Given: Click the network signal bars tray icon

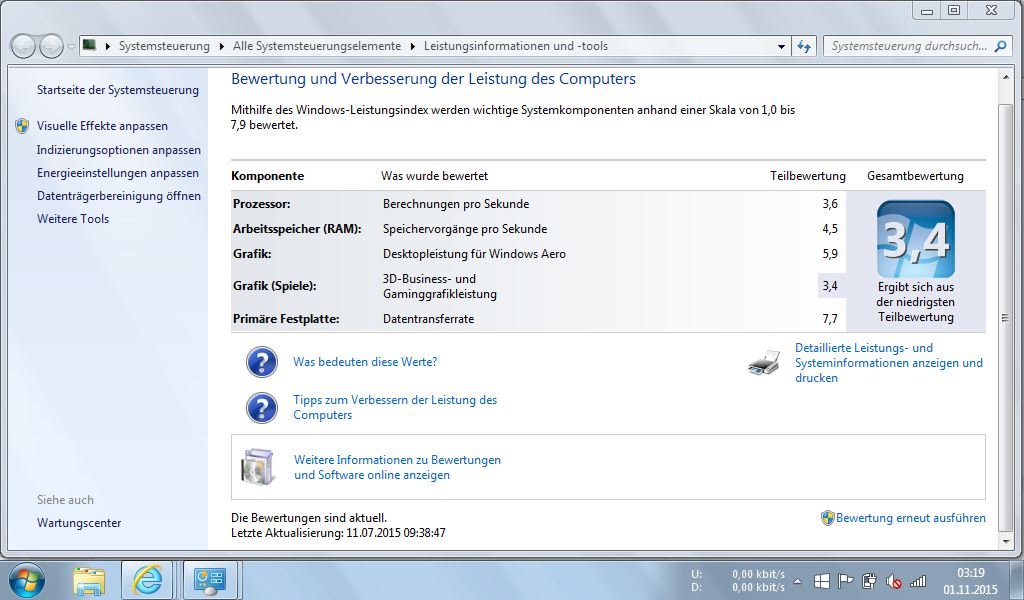Looking at the screenshot, I should [x=918, y=580].
